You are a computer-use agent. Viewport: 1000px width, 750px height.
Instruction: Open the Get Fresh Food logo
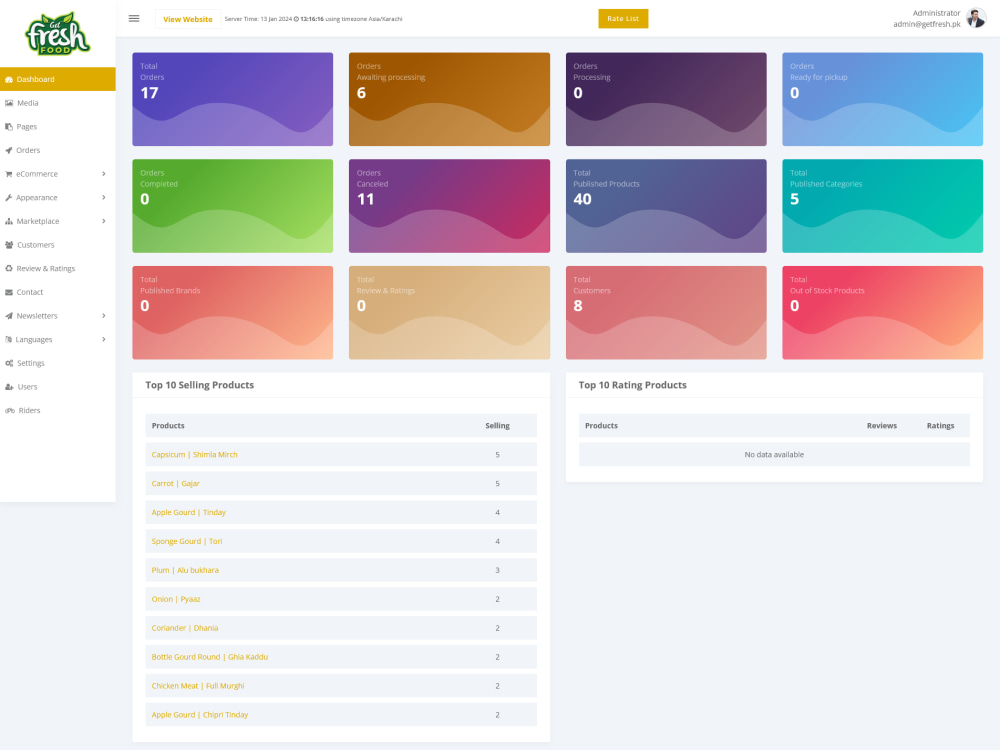tap(57, 33)
